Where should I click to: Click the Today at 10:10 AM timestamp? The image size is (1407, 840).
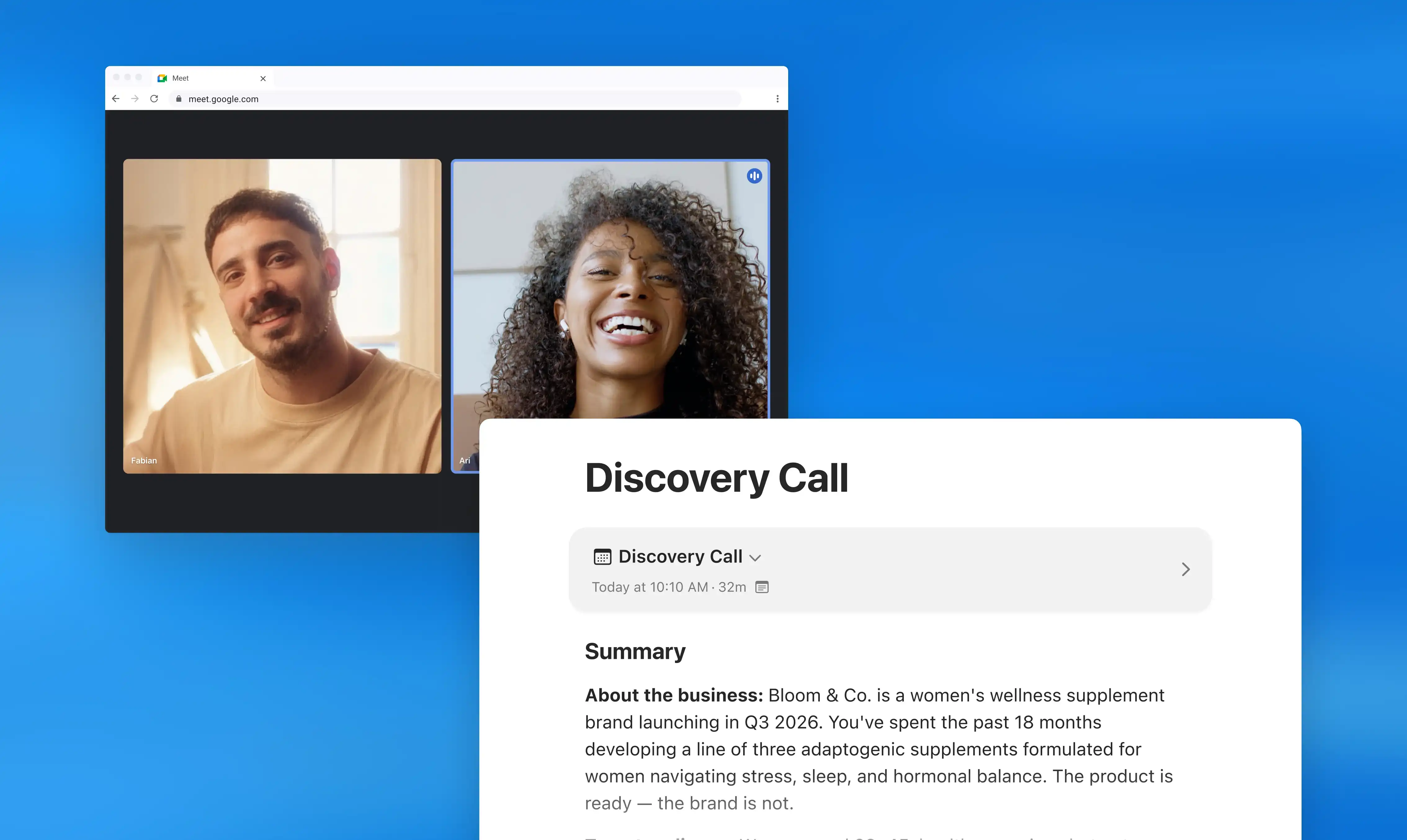click(x=650, y=587)
